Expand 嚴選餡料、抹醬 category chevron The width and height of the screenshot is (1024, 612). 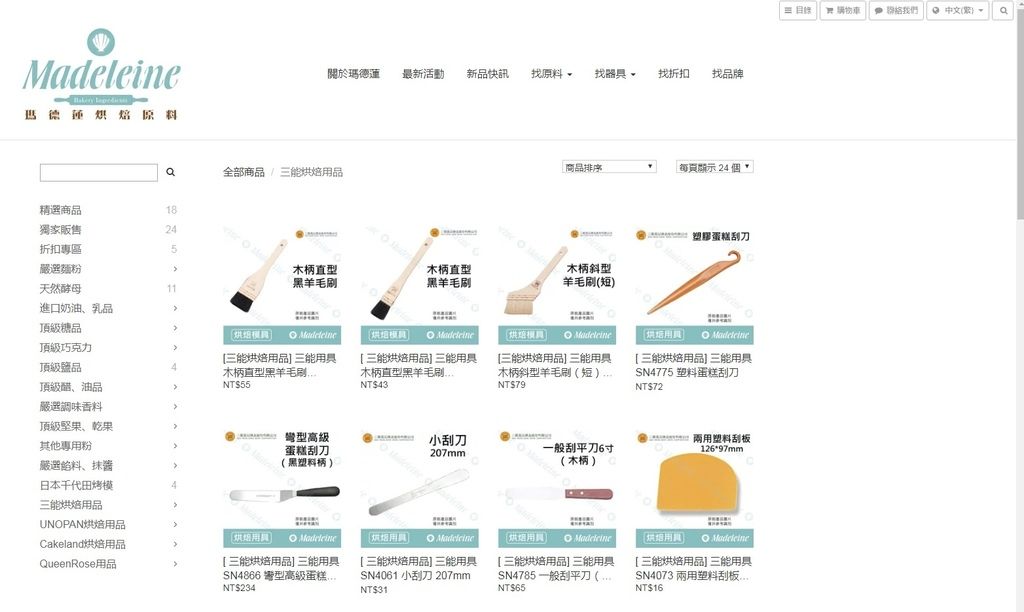point(174,465)
